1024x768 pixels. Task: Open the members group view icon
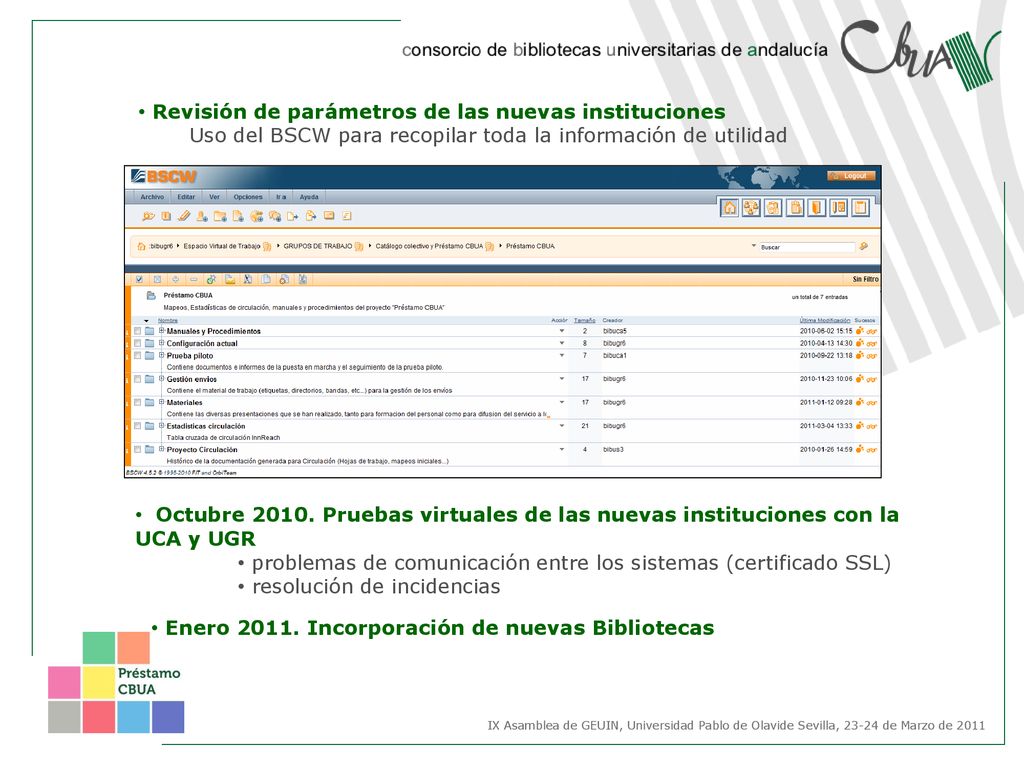pyautogui.click(x=751, y=208)
